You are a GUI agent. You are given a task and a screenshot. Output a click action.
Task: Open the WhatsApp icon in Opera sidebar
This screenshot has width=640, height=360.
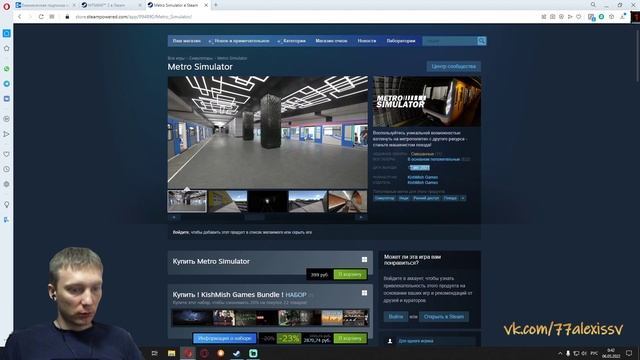6,69
